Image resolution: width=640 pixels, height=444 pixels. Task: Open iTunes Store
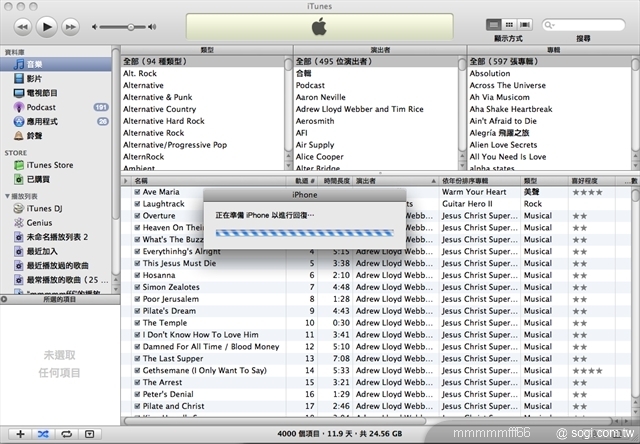pos(56,165)
